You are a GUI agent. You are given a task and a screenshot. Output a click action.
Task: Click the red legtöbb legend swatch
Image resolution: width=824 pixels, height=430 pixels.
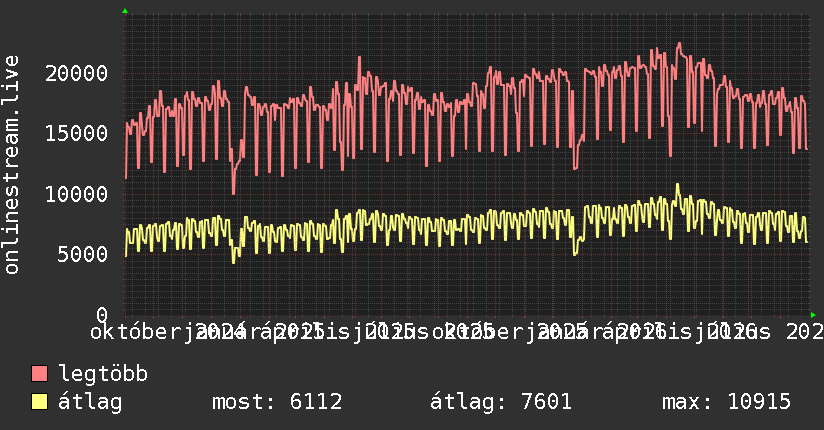tap(39, 374)
